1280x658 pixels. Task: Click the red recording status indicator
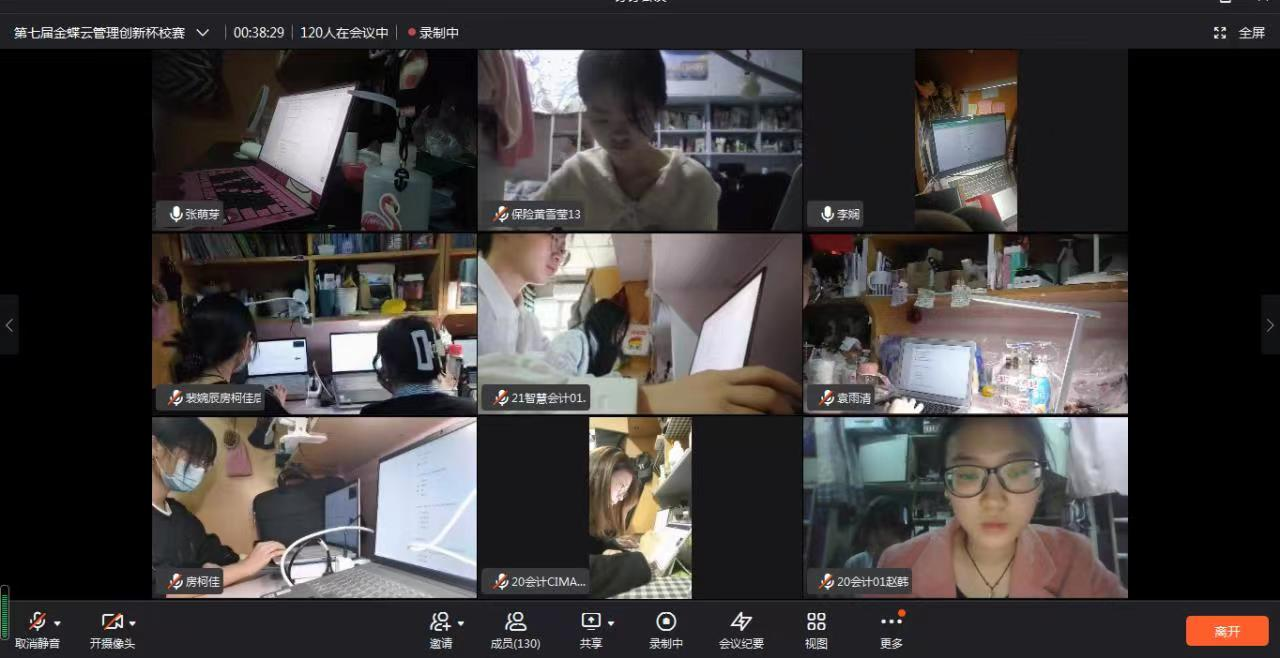[x=411, y=33]
